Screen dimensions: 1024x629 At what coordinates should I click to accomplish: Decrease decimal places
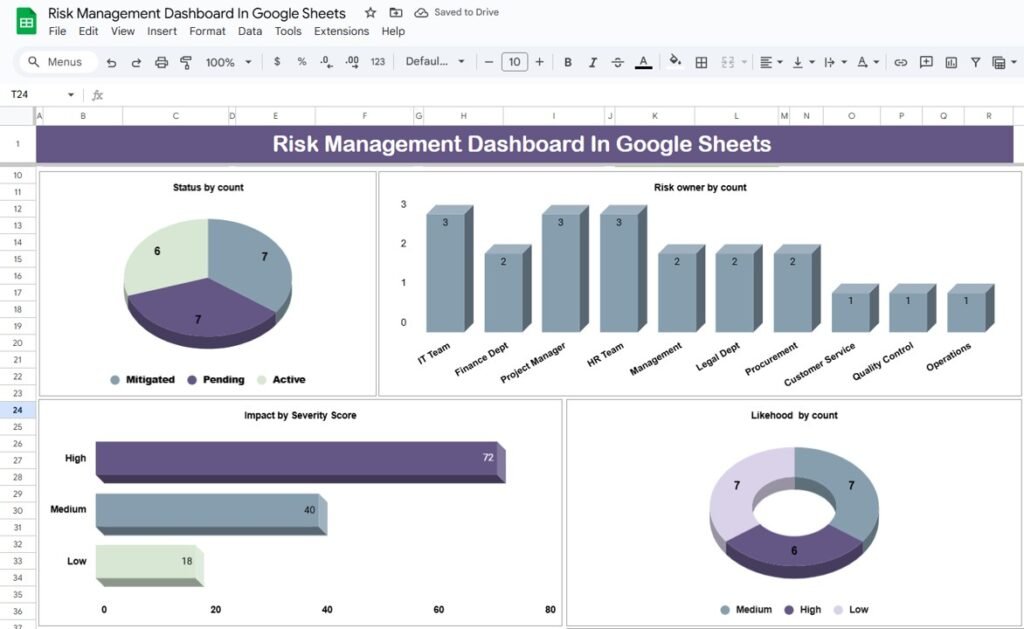click(326, 61)
